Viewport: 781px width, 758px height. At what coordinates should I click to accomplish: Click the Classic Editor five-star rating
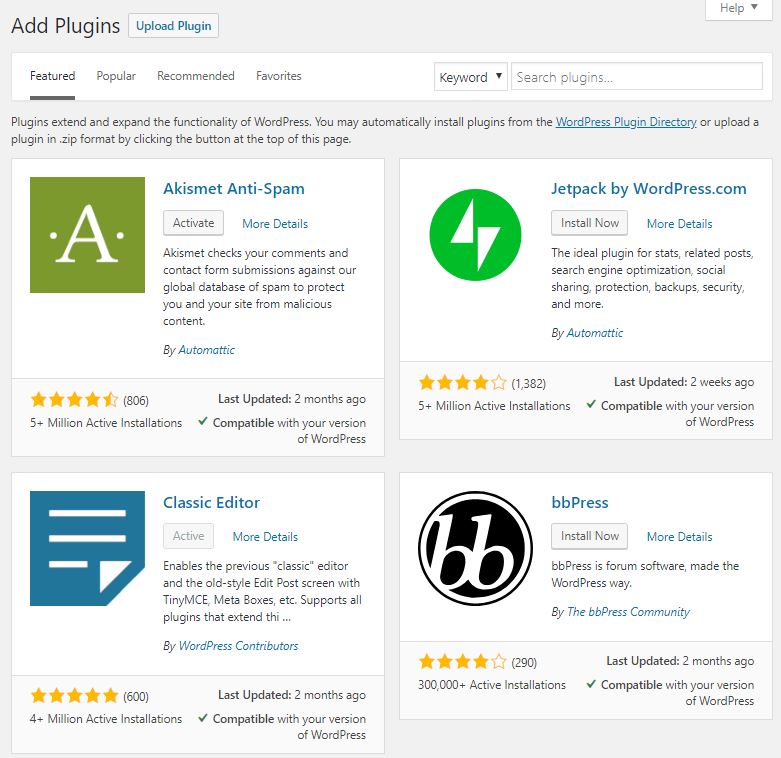pos(74,696)
